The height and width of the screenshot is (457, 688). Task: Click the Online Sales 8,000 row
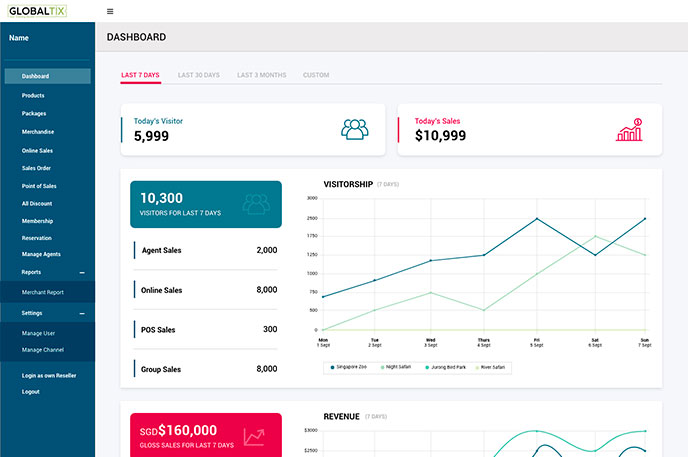click(206, 290)
